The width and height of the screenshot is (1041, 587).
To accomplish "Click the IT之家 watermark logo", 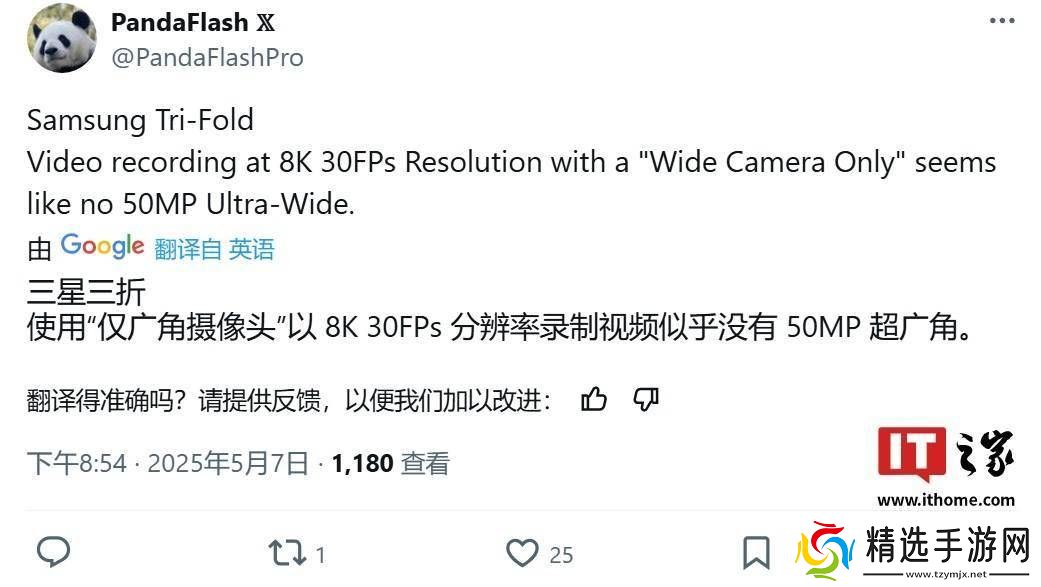I will click(945, 454).
